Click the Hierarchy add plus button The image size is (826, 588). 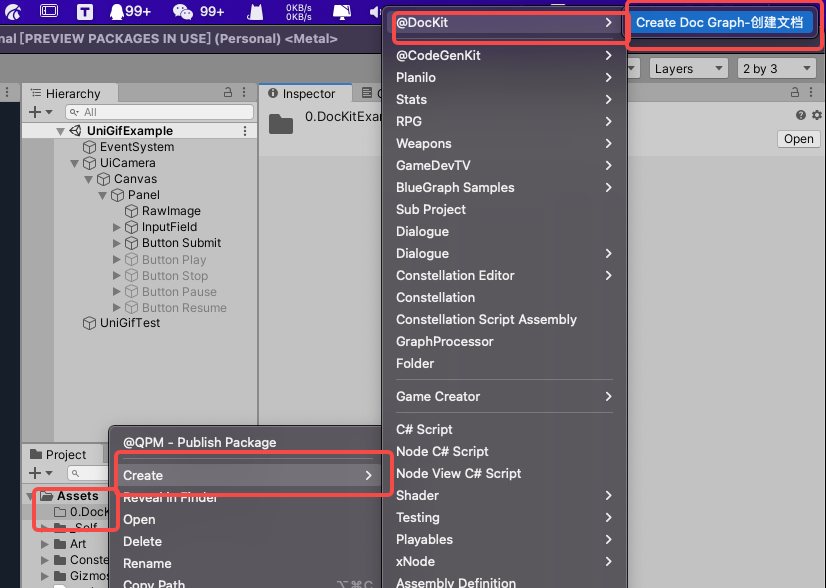35,112
